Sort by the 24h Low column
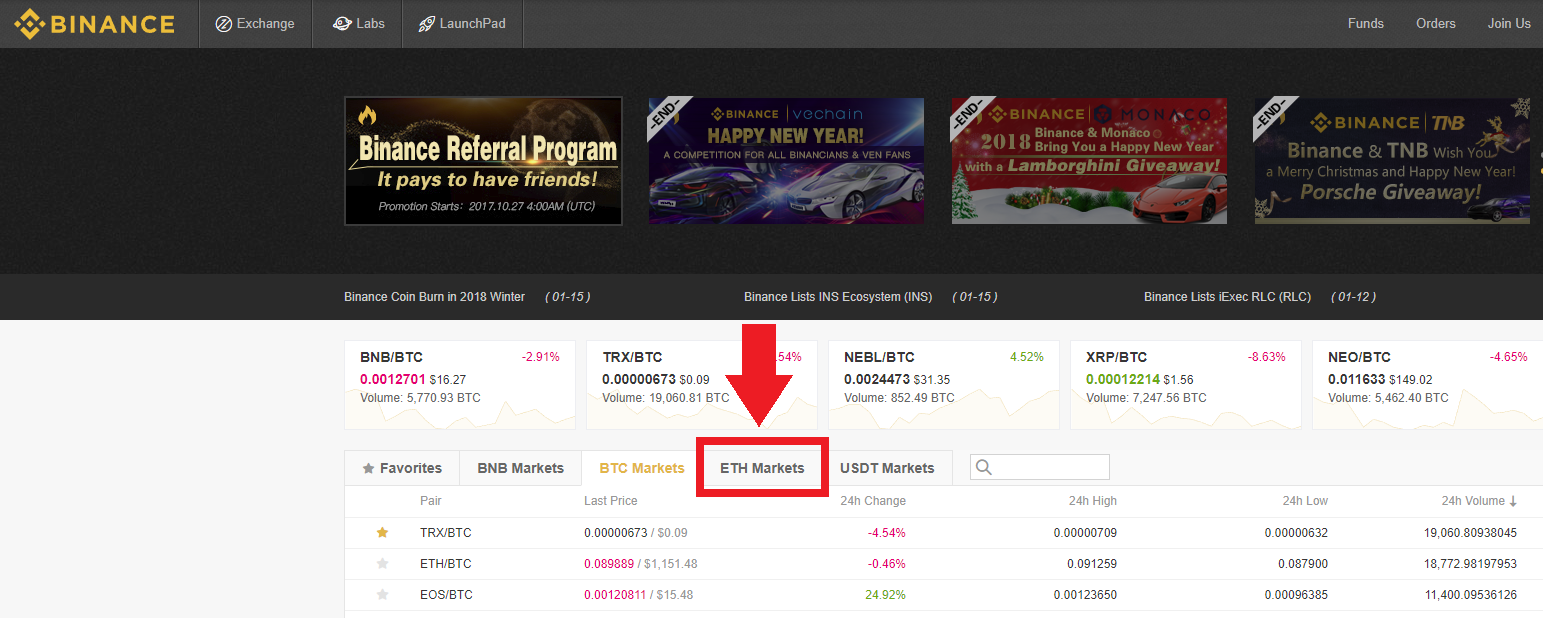This screenshot has width=1543, height=618. 1305,501
